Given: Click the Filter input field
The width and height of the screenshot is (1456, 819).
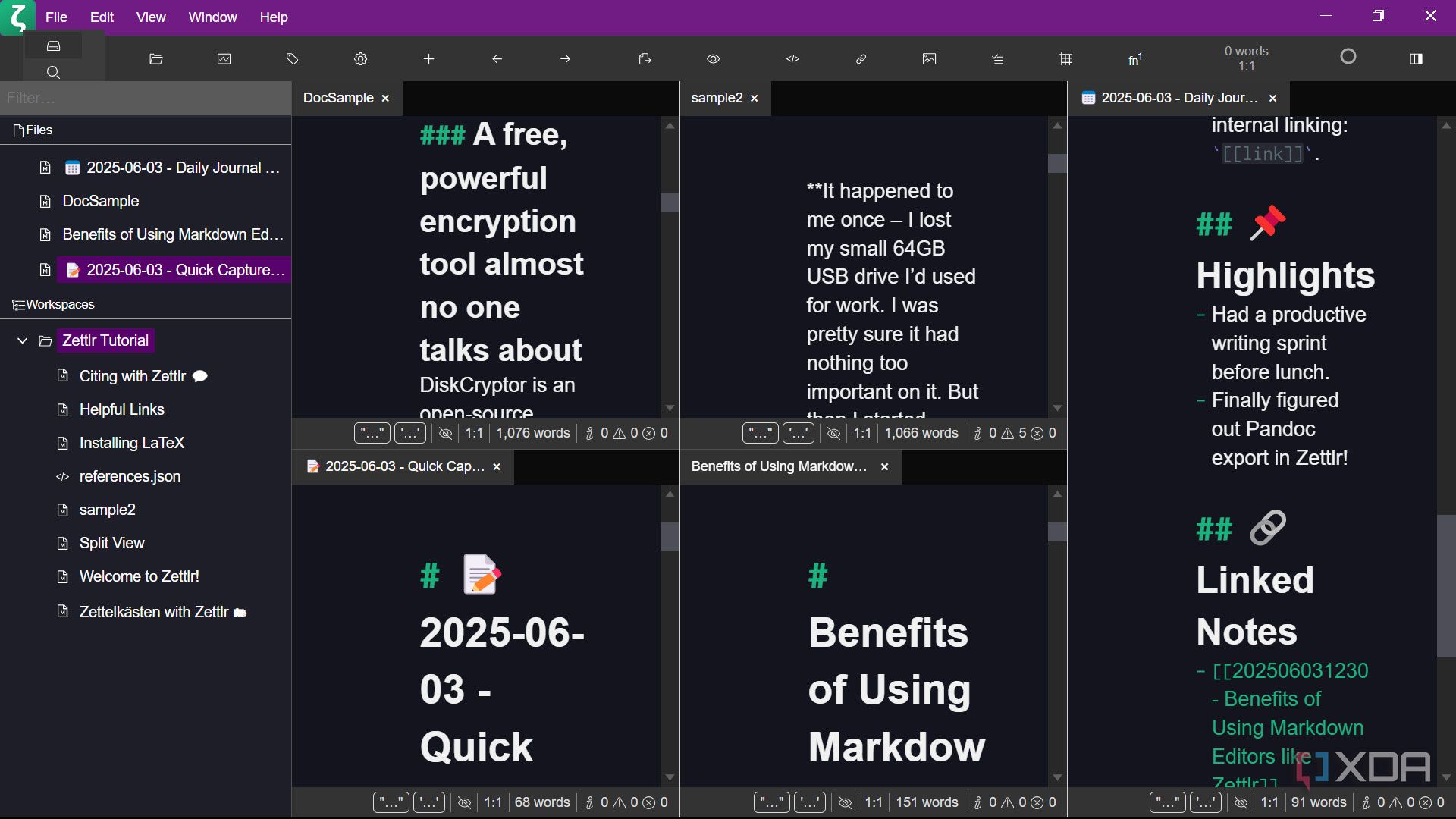Looking at the screenshot, I should 146,98.
